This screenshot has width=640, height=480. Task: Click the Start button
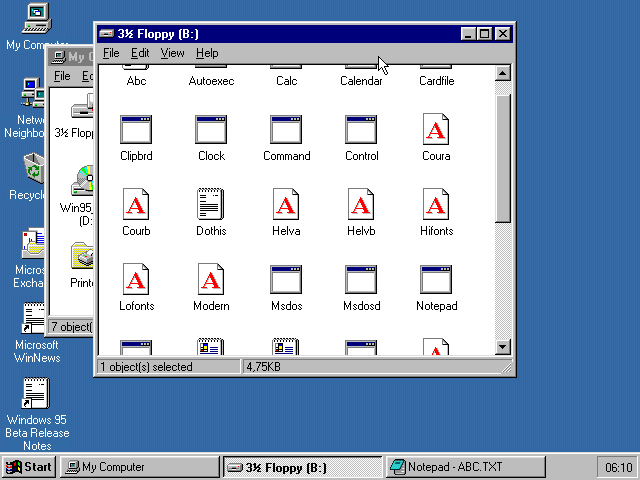click(28, 467)
